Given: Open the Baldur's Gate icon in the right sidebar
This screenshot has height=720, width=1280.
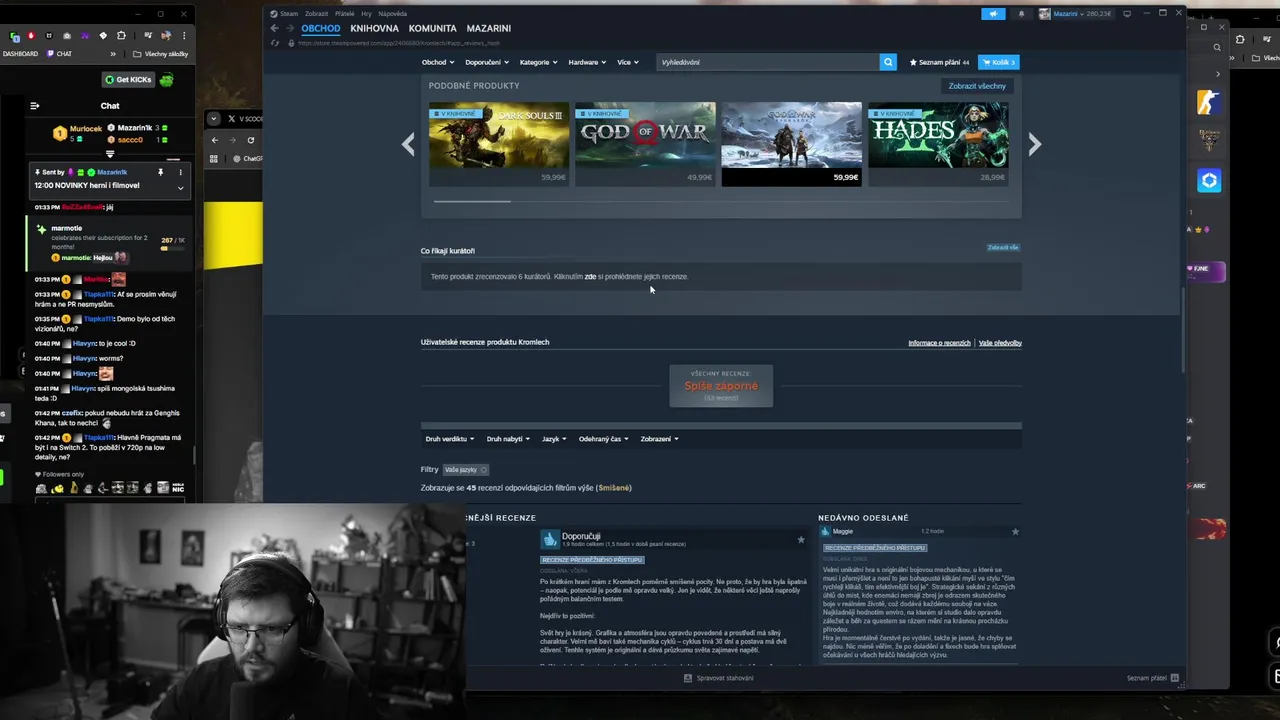Looking at the screenshot, I should click(x=1209, y=141).
